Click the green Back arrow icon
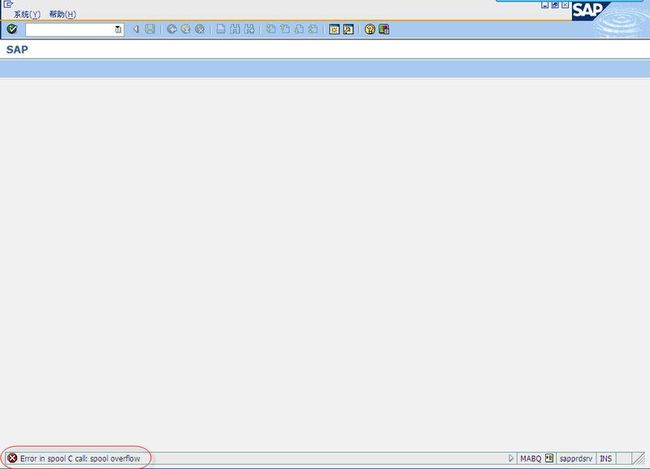Screen dimensions: 650x469 pyautogui.click(x=172, y=29)
